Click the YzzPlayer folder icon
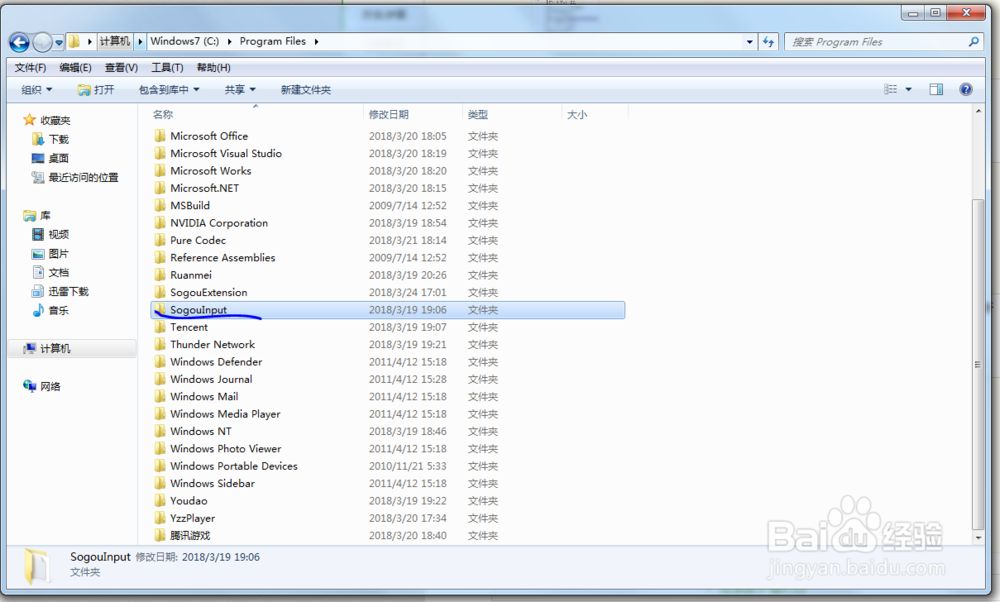The image size is (1000, 602). 159,518
